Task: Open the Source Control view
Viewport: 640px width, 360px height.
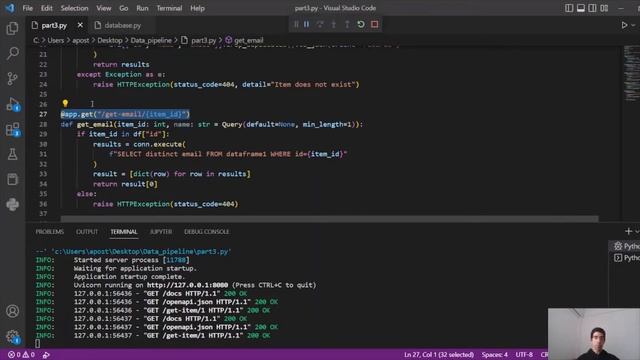Action: coord(12,78)
